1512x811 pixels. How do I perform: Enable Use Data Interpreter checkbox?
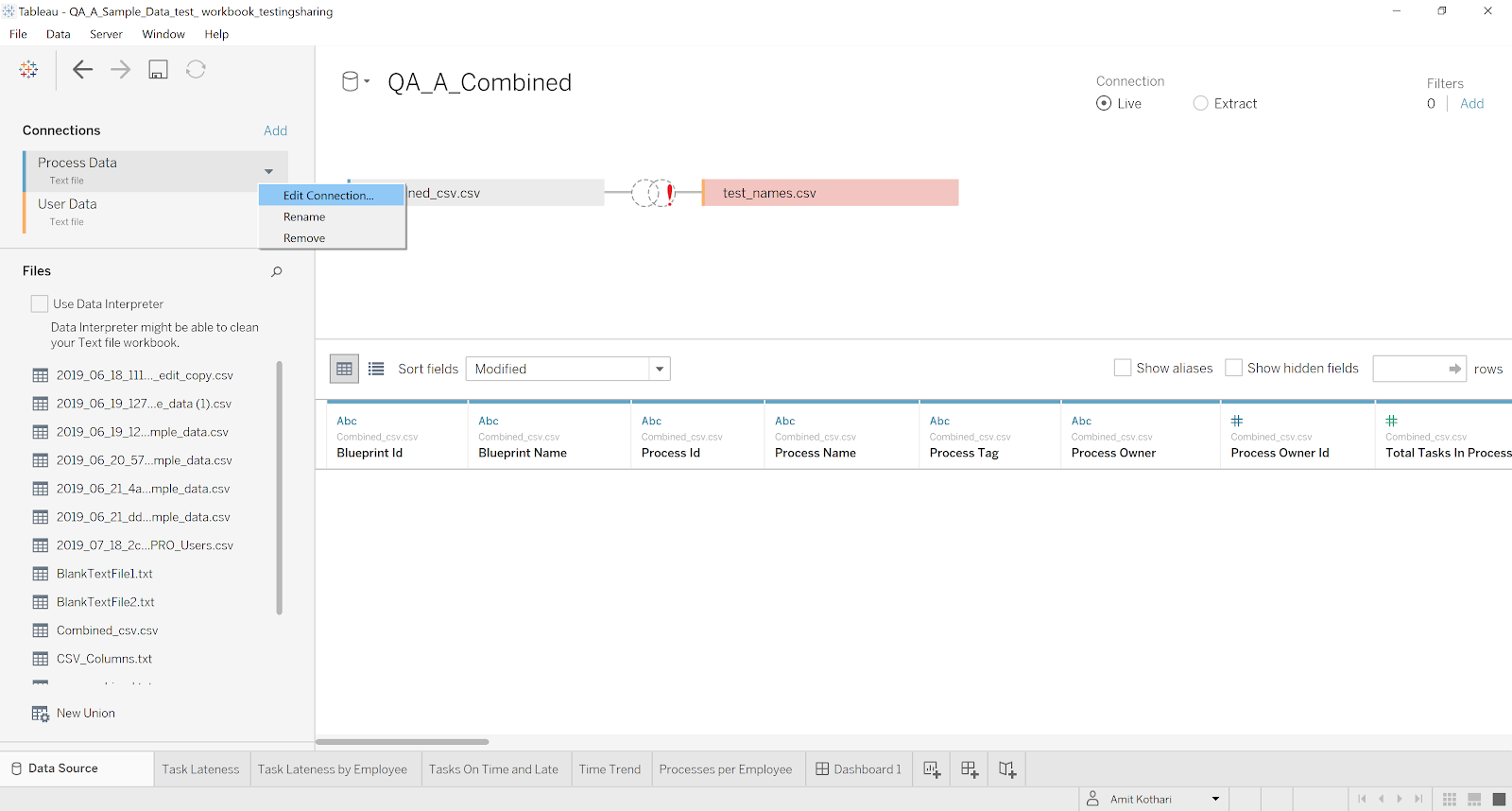tap(40, 303)
